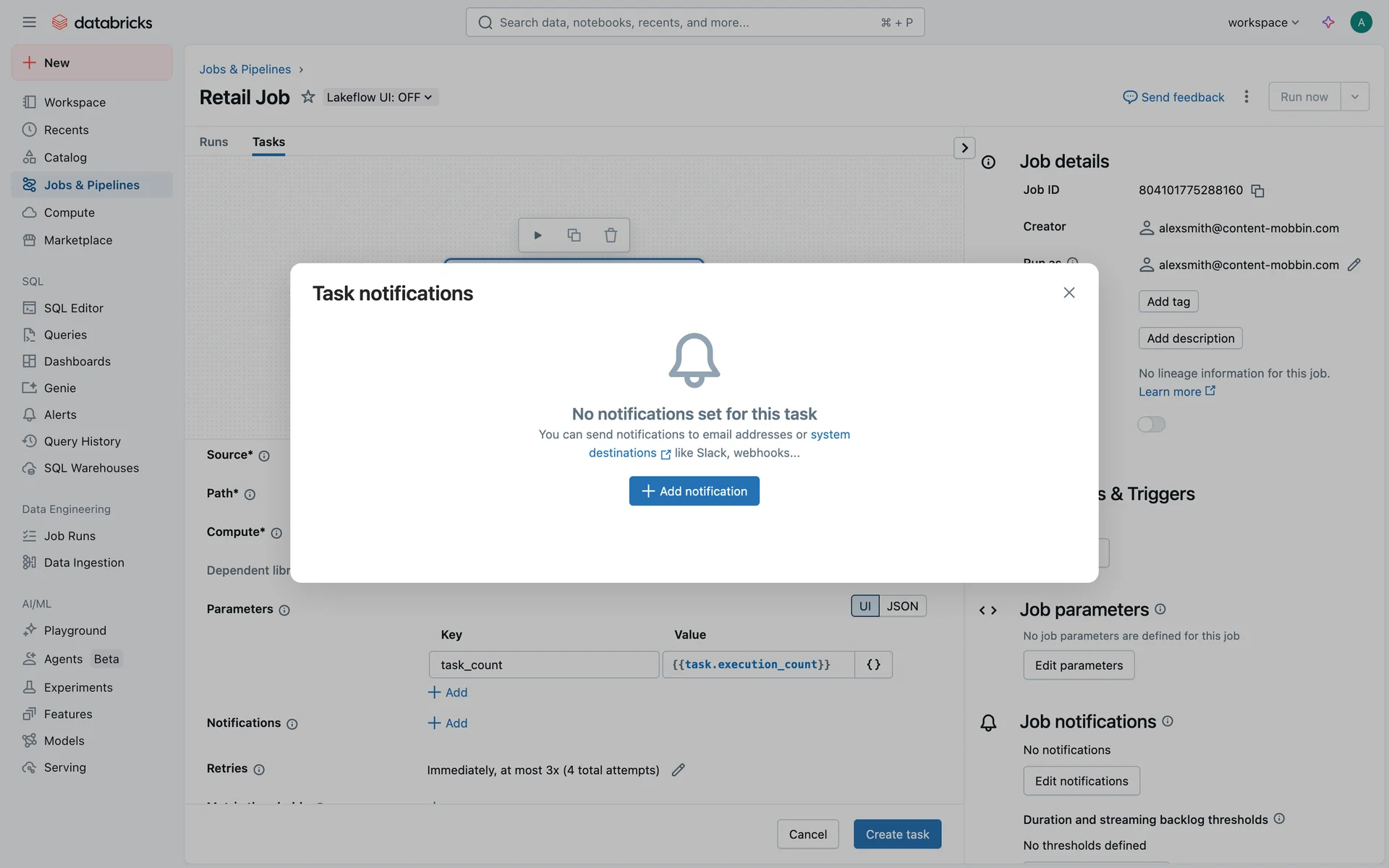Edit the Run as user pencil icon
The width and height of the screenshot is (1389, 868).
click(1354, 265)
